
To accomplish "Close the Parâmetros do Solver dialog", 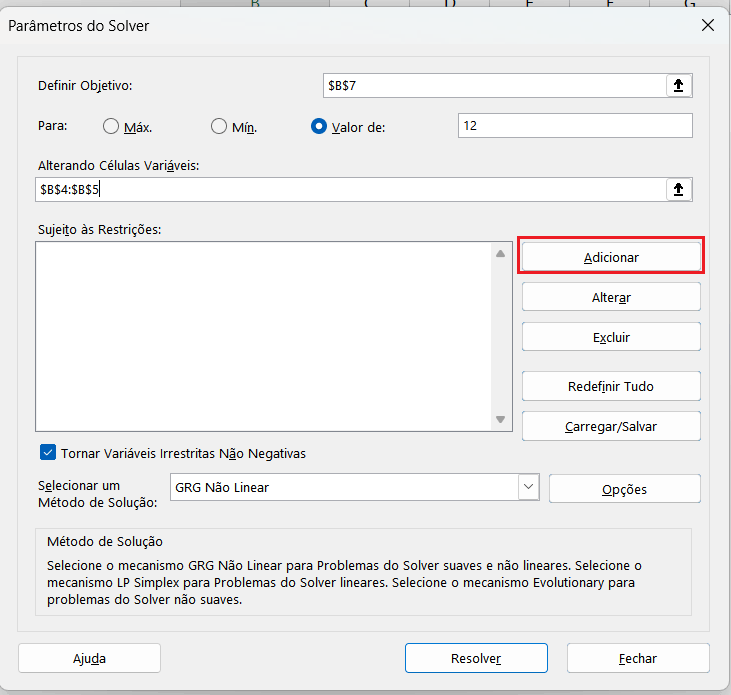I will coord(708,26).
